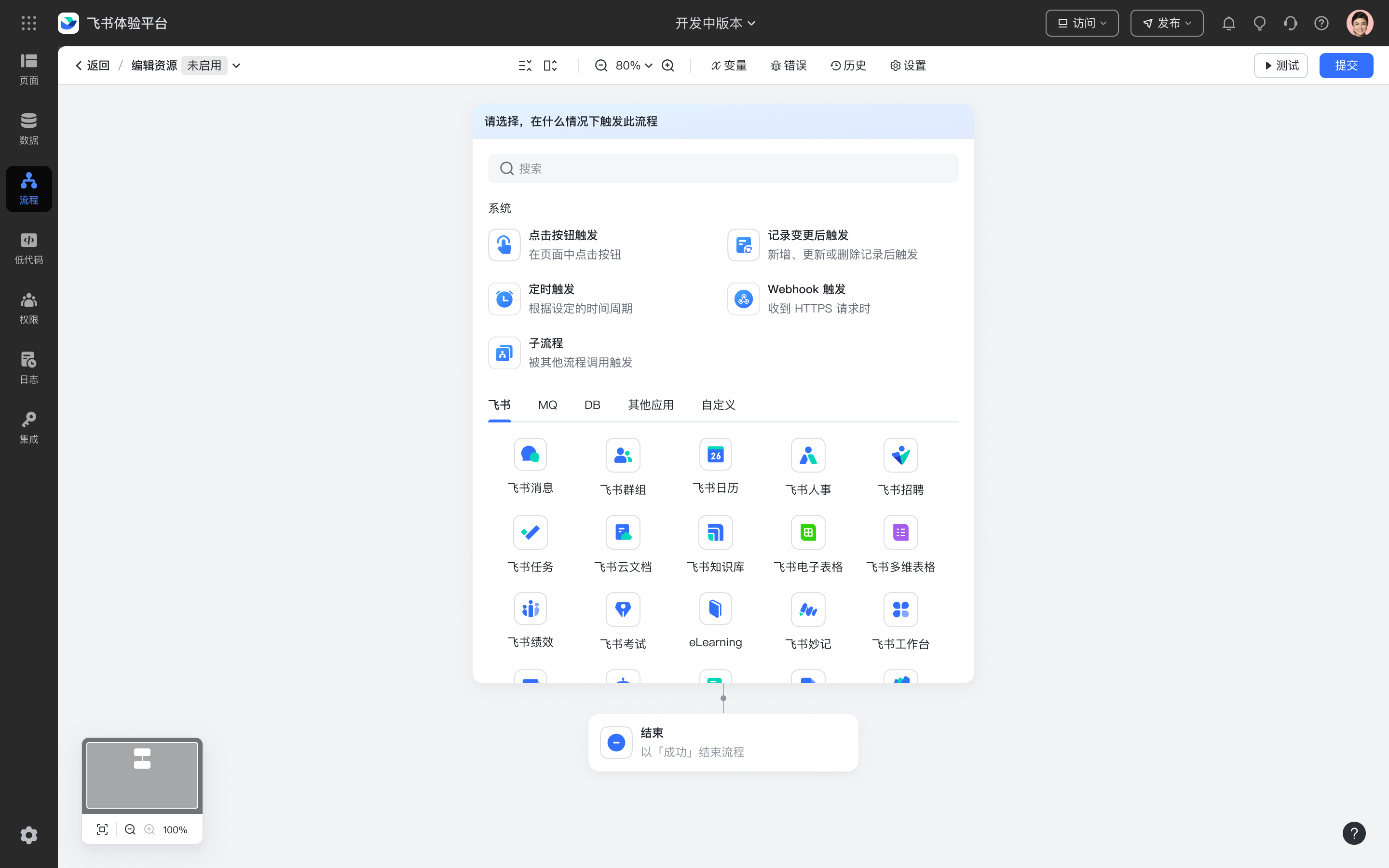This screenshot has width=1389, height=868.
Task: Choose the 飞书群组 trigger
Action: point(623,467)
